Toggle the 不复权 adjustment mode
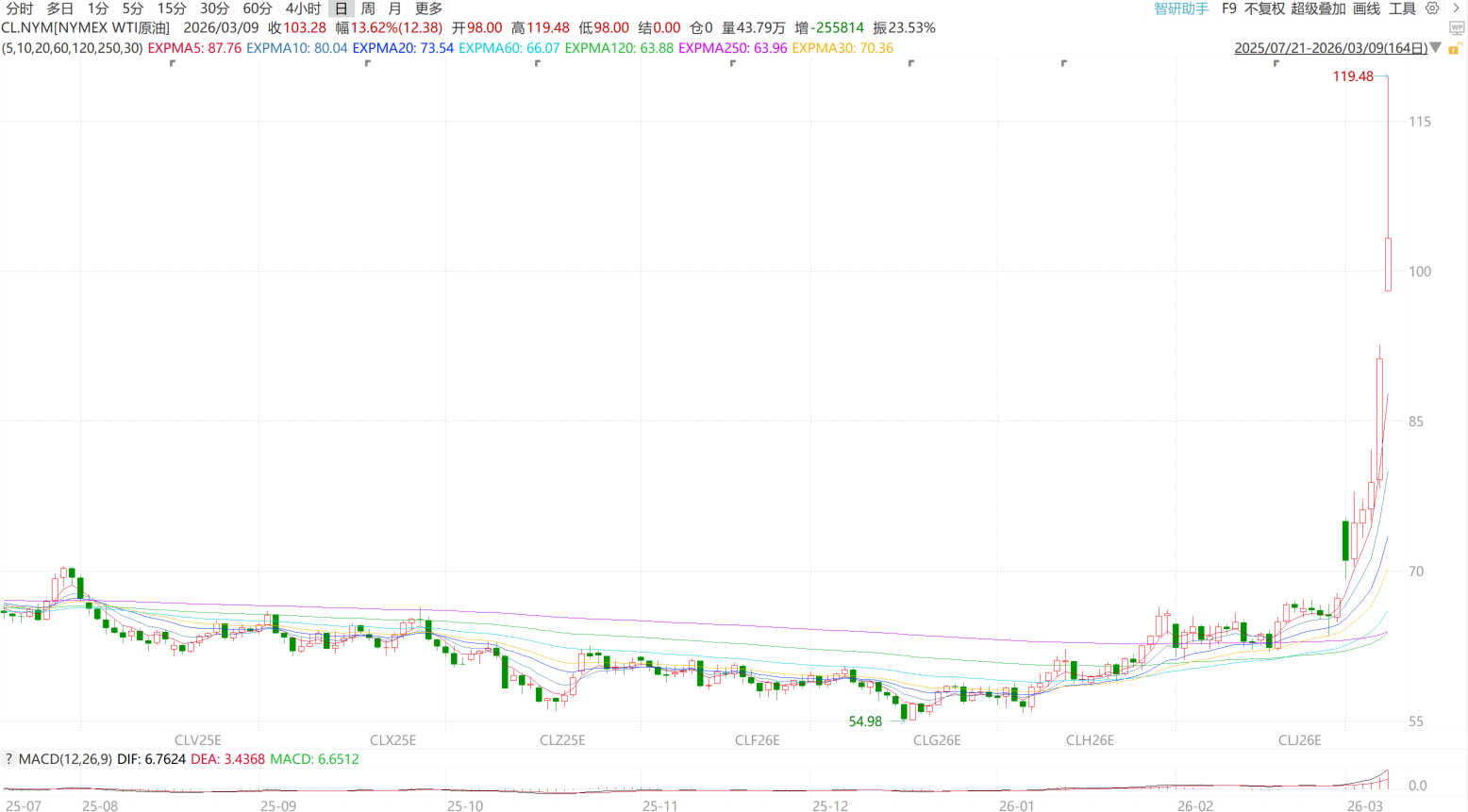This screenshot has width=1468, height=812. [x=1264, y=8]
